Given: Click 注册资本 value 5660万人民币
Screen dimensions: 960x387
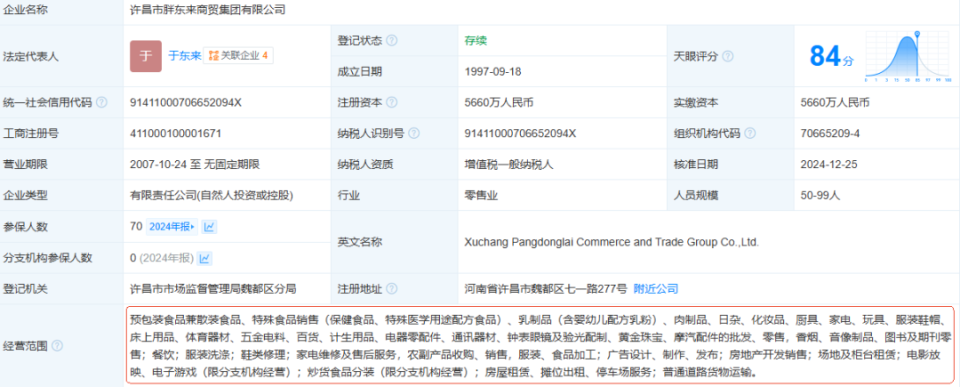Looking at the screenshot, I should pos(499,102).
